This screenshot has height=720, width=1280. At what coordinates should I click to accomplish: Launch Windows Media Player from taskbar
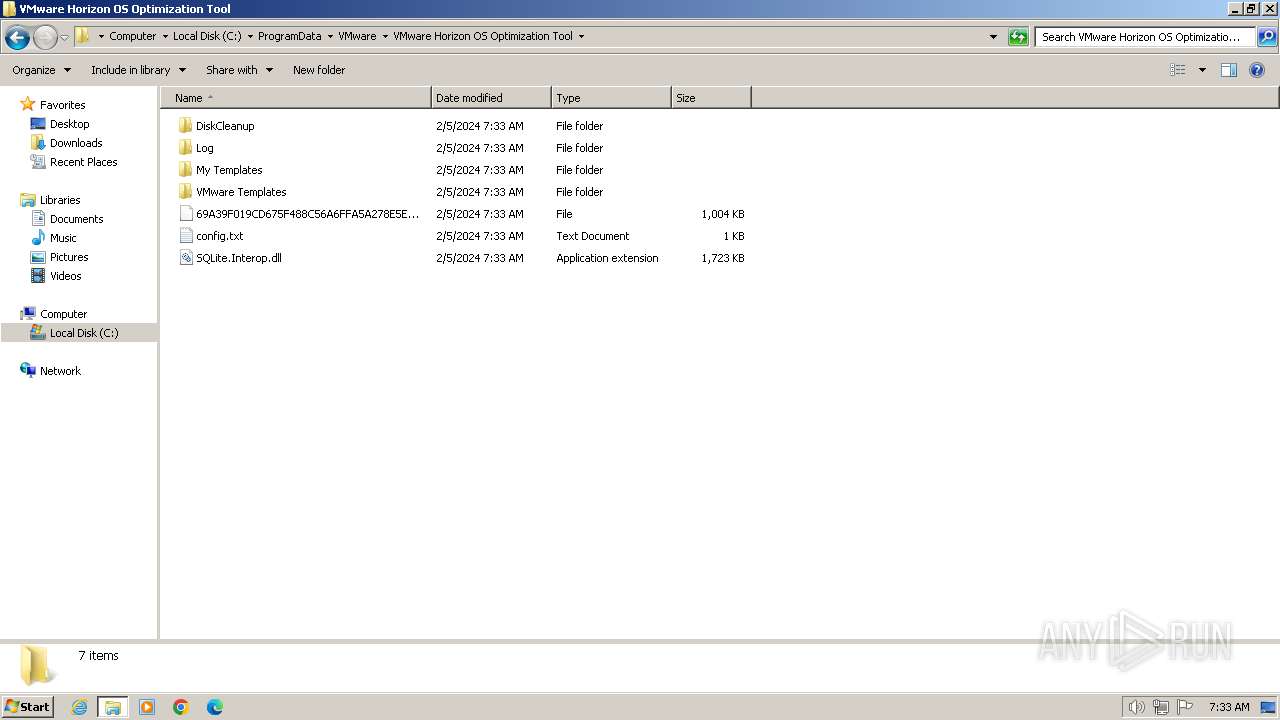point(147,707)
